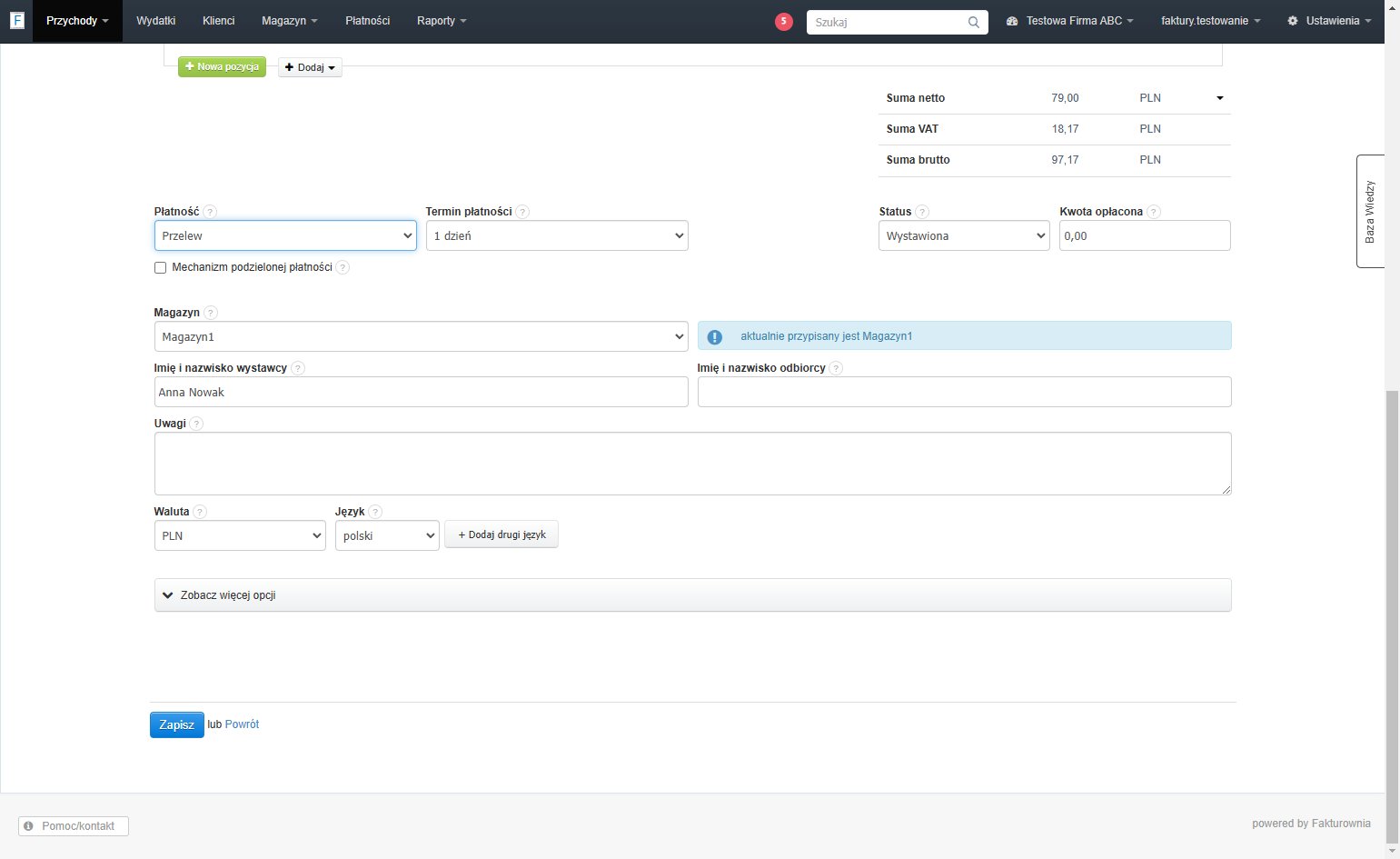Open the Klienci menu item
1400x859 pixels.
coord(219,21)
